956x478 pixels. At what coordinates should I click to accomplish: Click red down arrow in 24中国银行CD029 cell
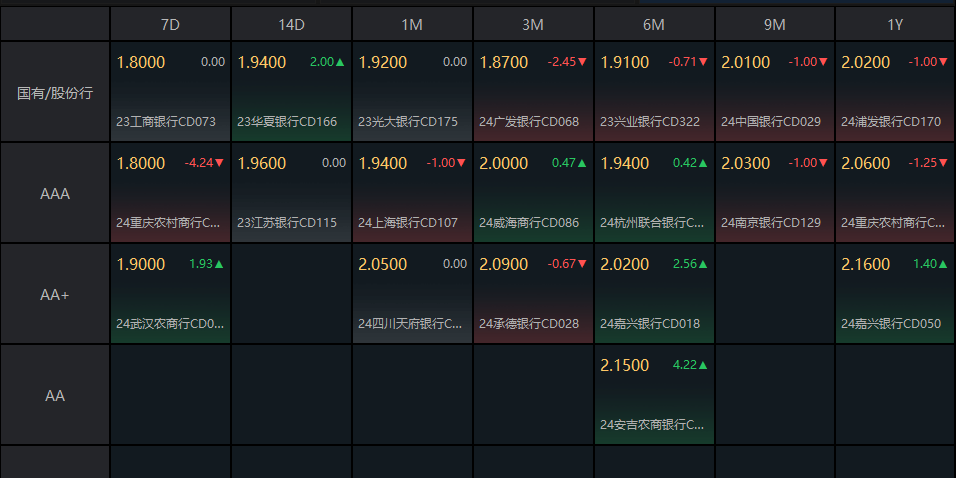823,62
